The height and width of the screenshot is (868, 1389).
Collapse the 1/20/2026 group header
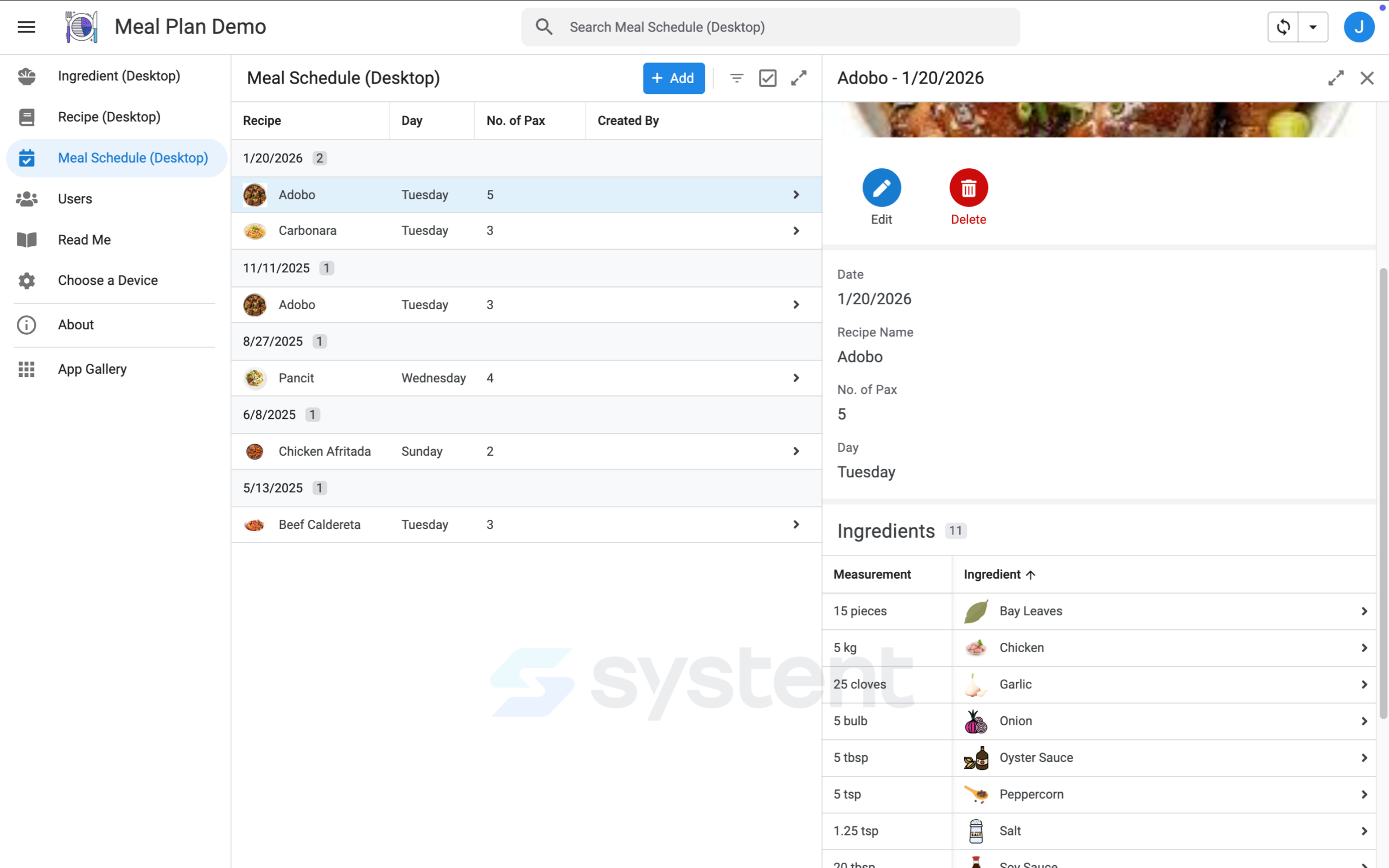coord(526,158)
